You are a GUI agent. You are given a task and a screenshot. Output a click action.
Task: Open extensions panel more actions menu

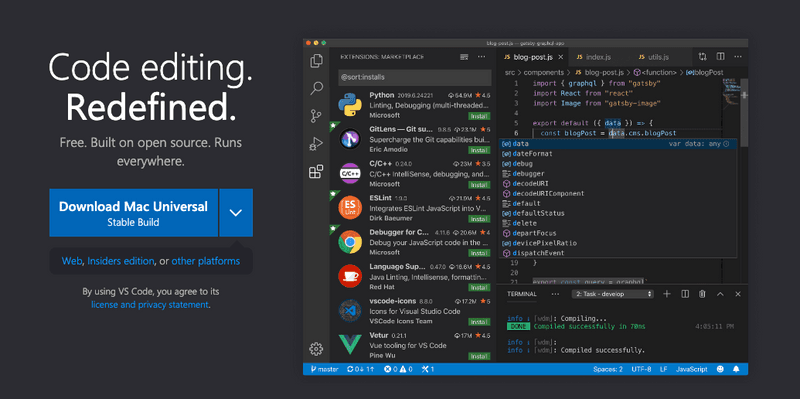[481, 57]
